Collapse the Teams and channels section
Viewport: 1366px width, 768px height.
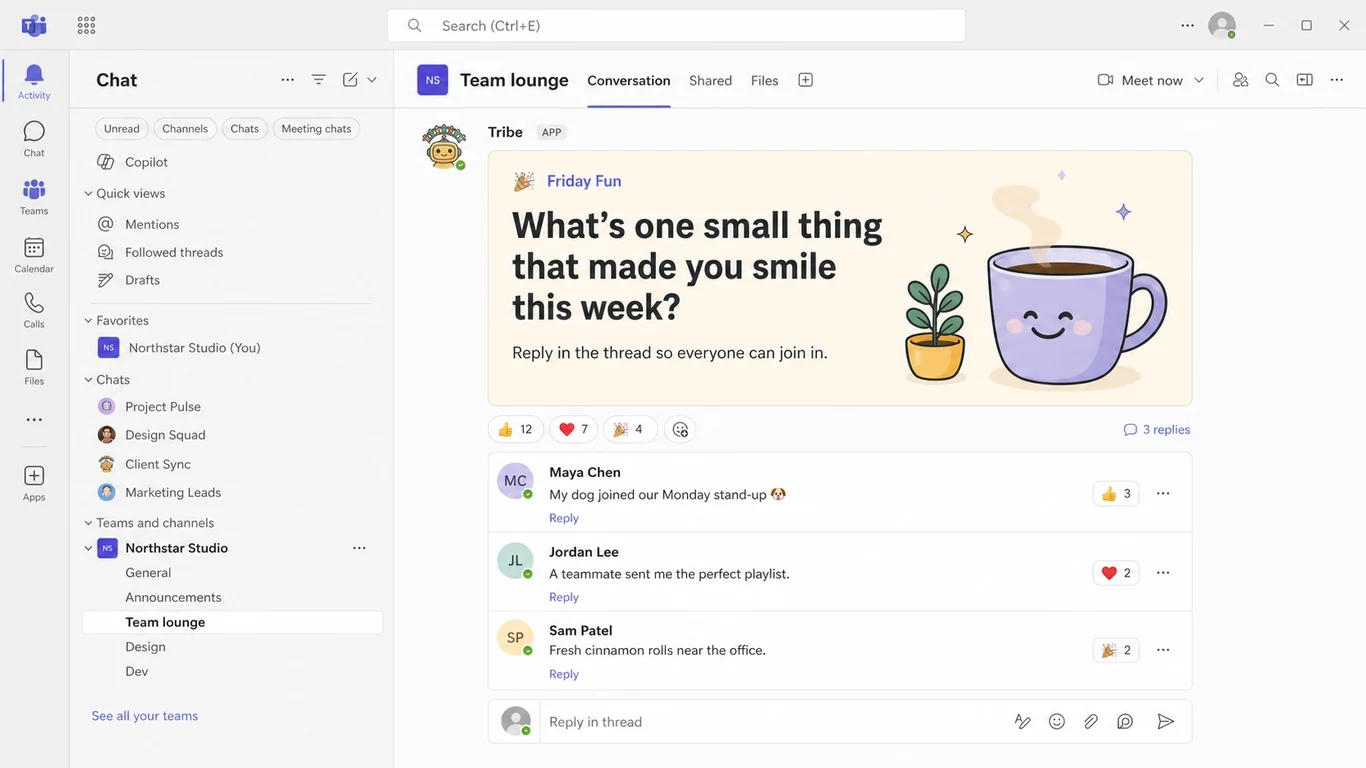(88, 523)
